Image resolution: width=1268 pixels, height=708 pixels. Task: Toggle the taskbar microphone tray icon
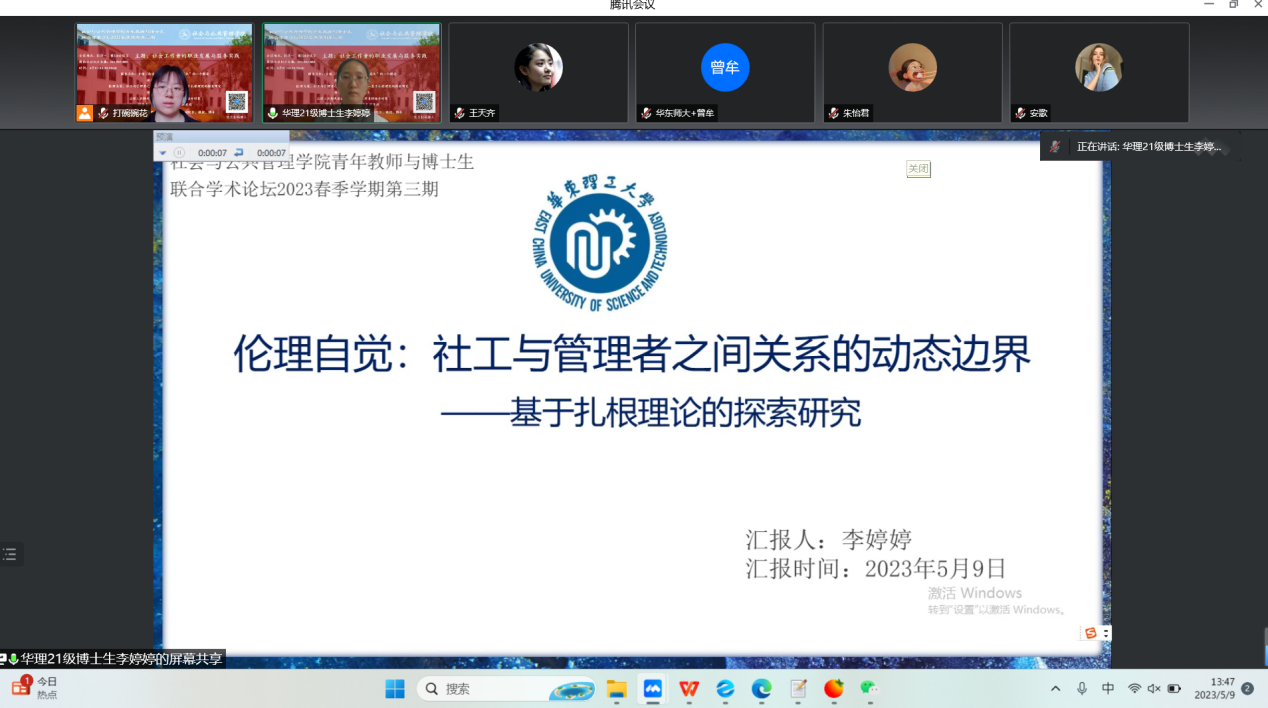click(x=1082, y=689)
